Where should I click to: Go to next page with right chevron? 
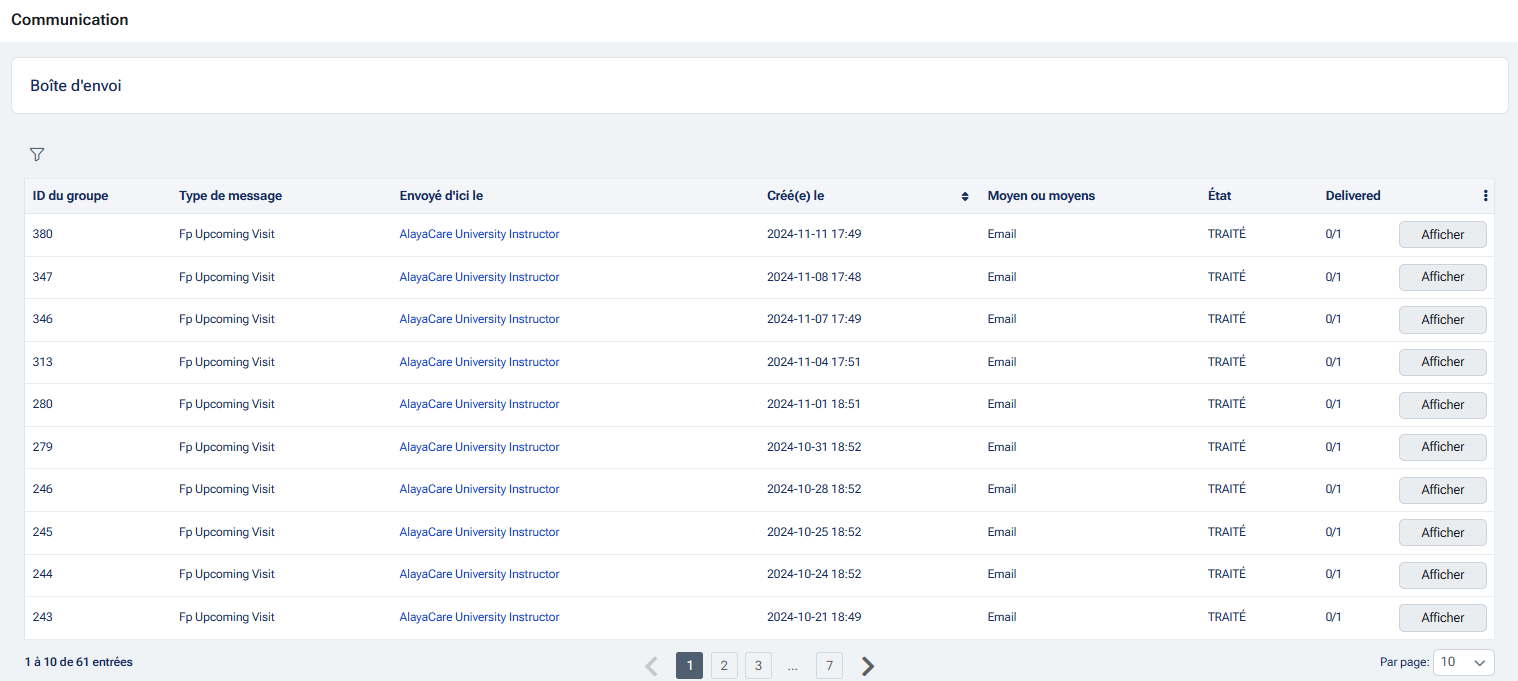(x=867, y=666)
